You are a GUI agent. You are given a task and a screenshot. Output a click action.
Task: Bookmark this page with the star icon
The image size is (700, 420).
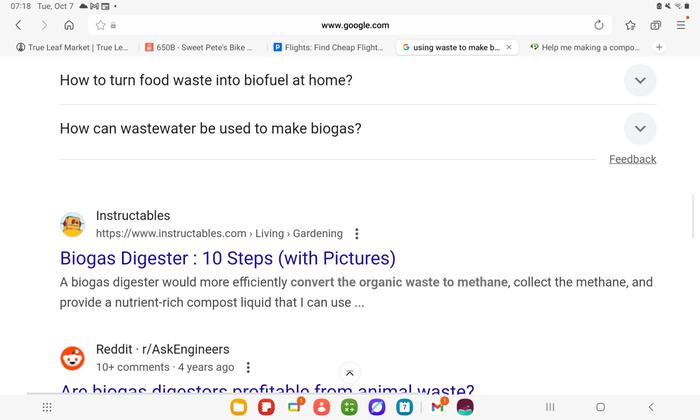[631, 25]
